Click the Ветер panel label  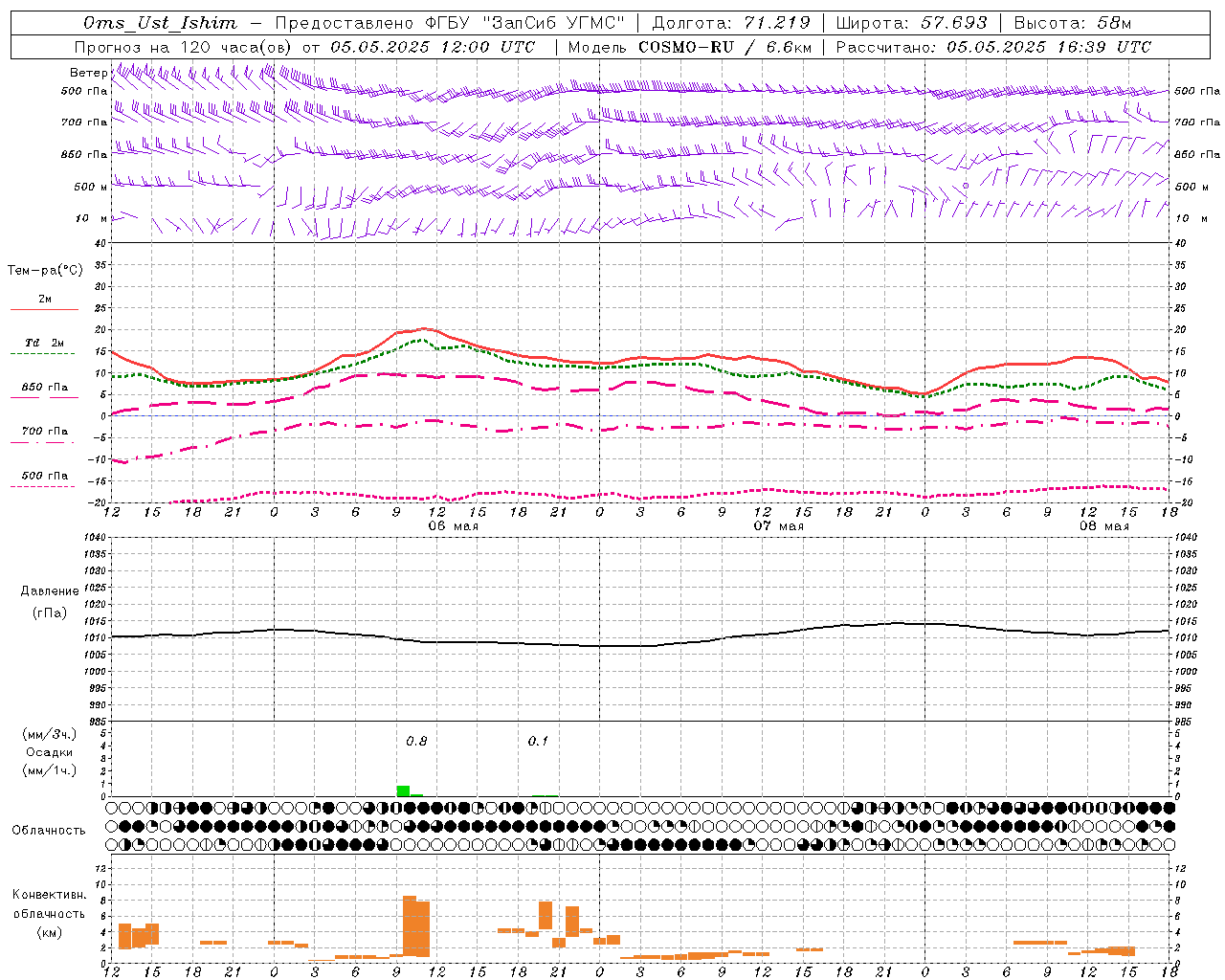tap(88, 73)
